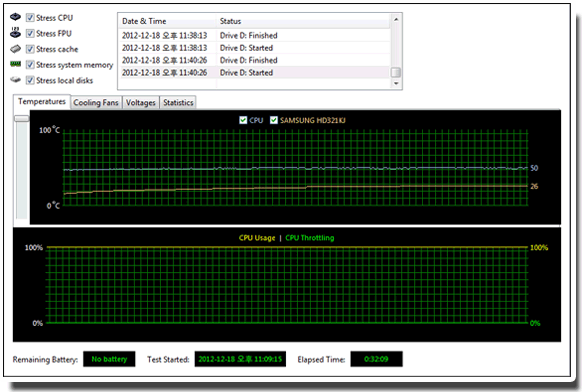
Task: Switch to the Voltages tab
Action: coord(140,102)
